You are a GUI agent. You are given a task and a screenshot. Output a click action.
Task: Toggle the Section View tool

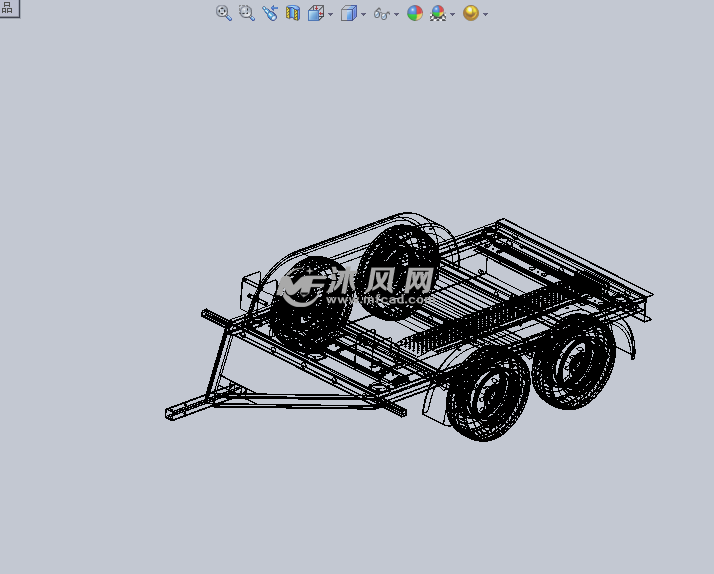click(293, 13)
